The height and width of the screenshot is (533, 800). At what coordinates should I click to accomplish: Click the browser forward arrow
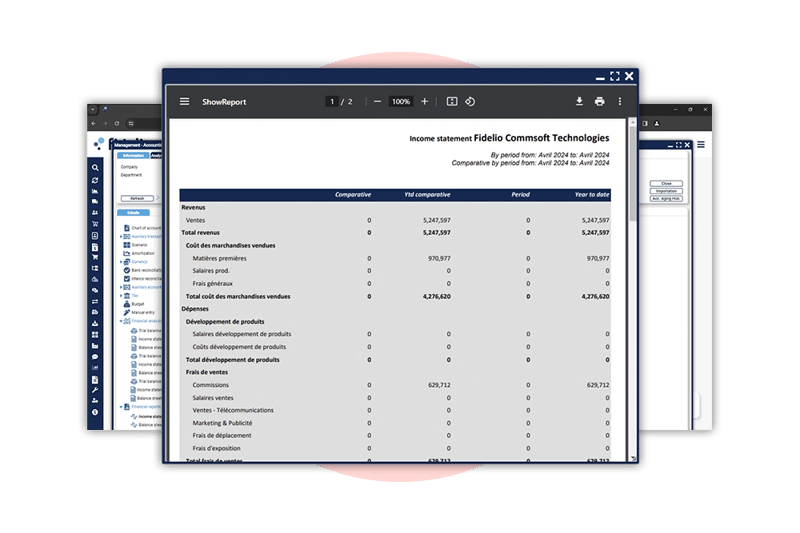105,123
